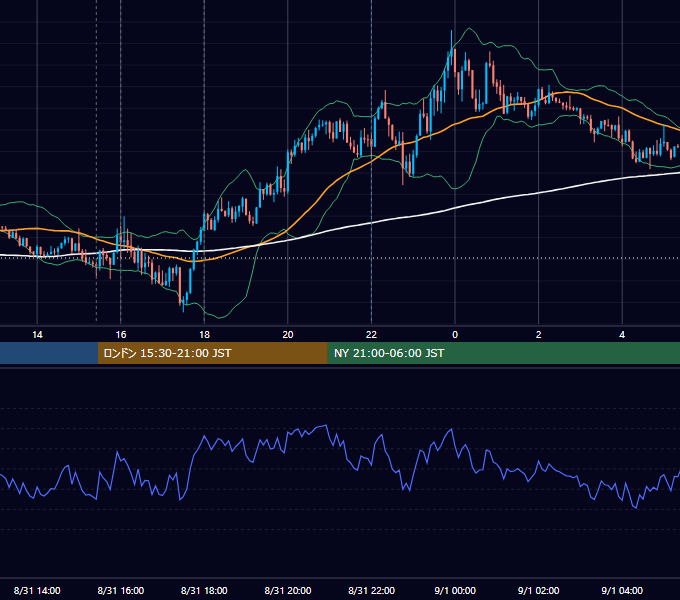The image size is (680, 600).
Task: Click hour label 16 on price chart axis
Action: 121,335
